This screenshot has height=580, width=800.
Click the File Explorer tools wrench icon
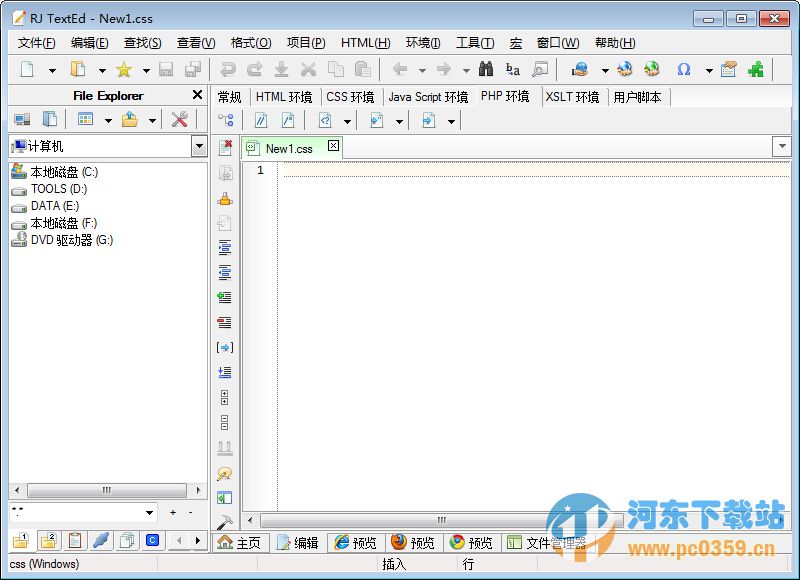click(179, 119)
